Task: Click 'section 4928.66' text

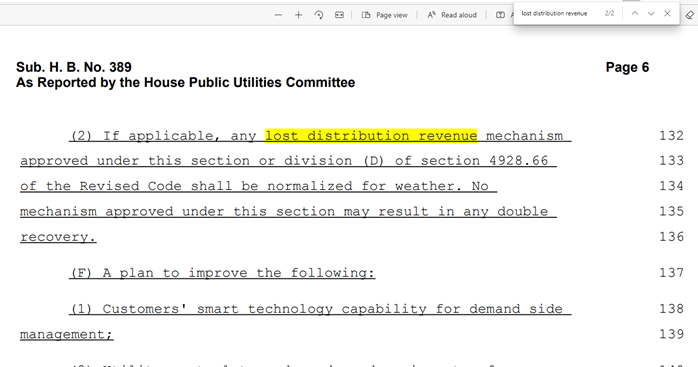Action: (484, 161)
